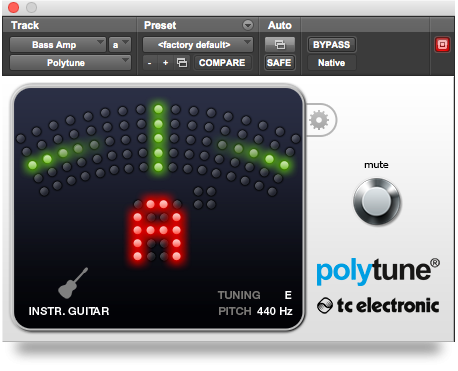Open the PolyTune settings gear

coord(319,120)
